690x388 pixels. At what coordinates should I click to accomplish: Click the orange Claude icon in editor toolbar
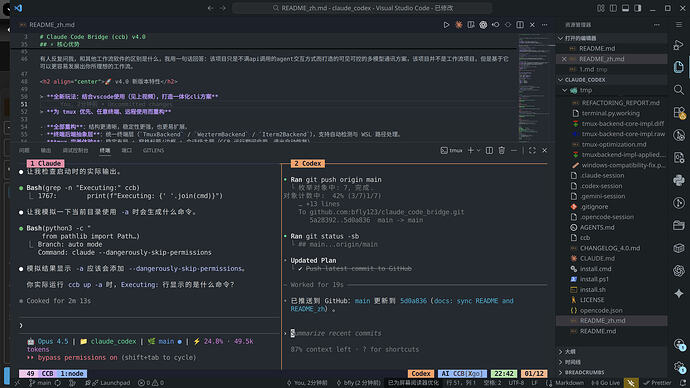[459, 25]
